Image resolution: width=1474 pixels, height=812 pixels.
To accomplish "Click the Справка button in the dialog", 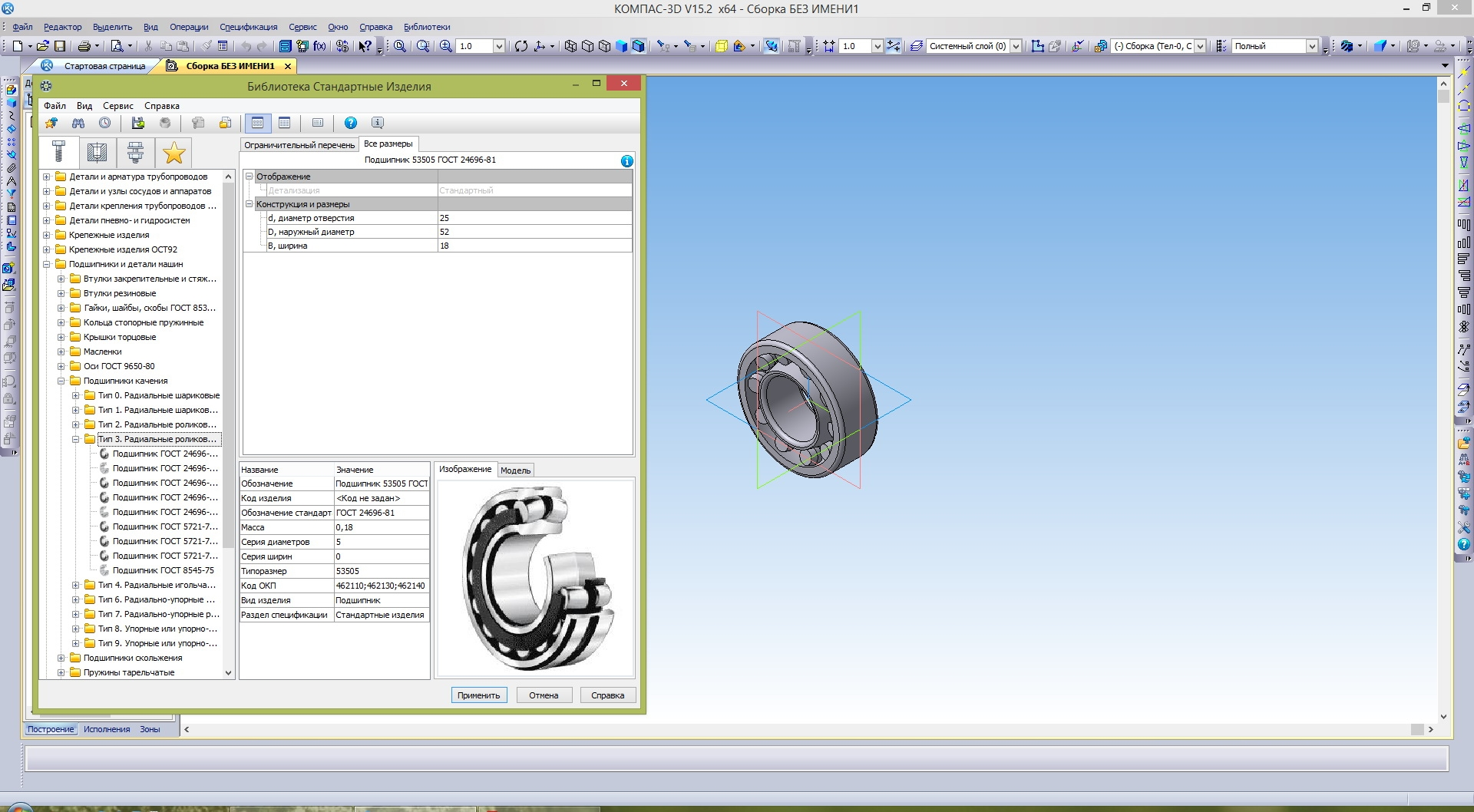I will tap(608, 695).
